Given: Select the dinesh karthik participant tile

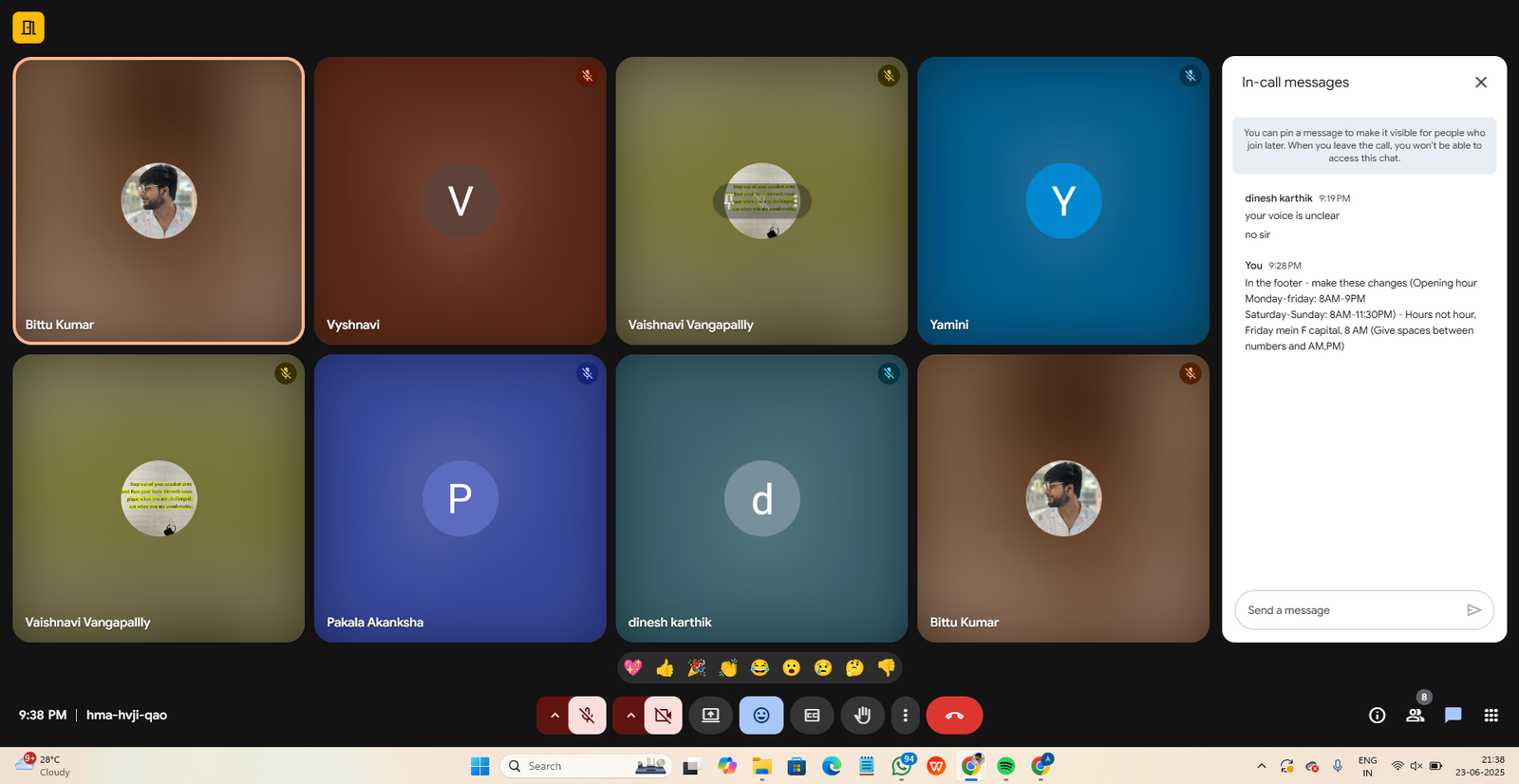Looking at the screenshot, I should click(x=761, y=498).
